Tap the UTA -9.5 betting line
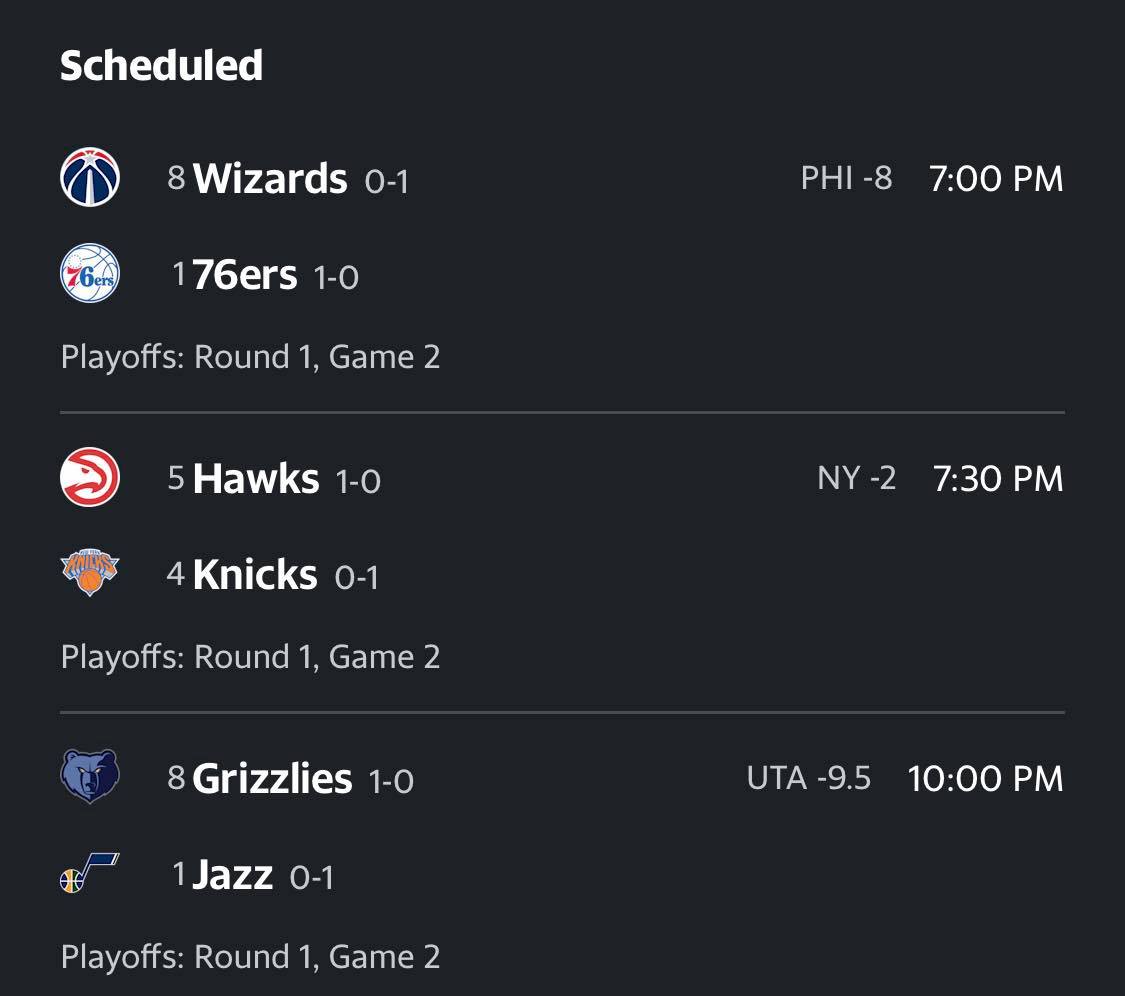 coord(809,778)
